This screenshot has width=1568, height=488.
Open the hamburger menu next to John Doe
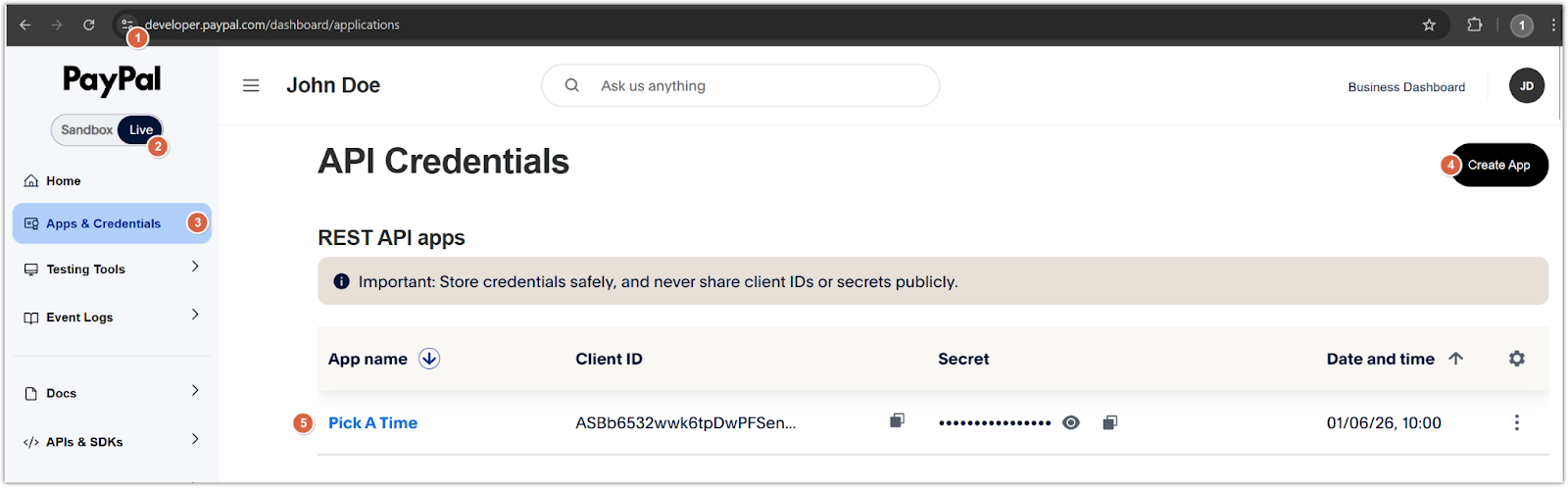pos(251,86)
